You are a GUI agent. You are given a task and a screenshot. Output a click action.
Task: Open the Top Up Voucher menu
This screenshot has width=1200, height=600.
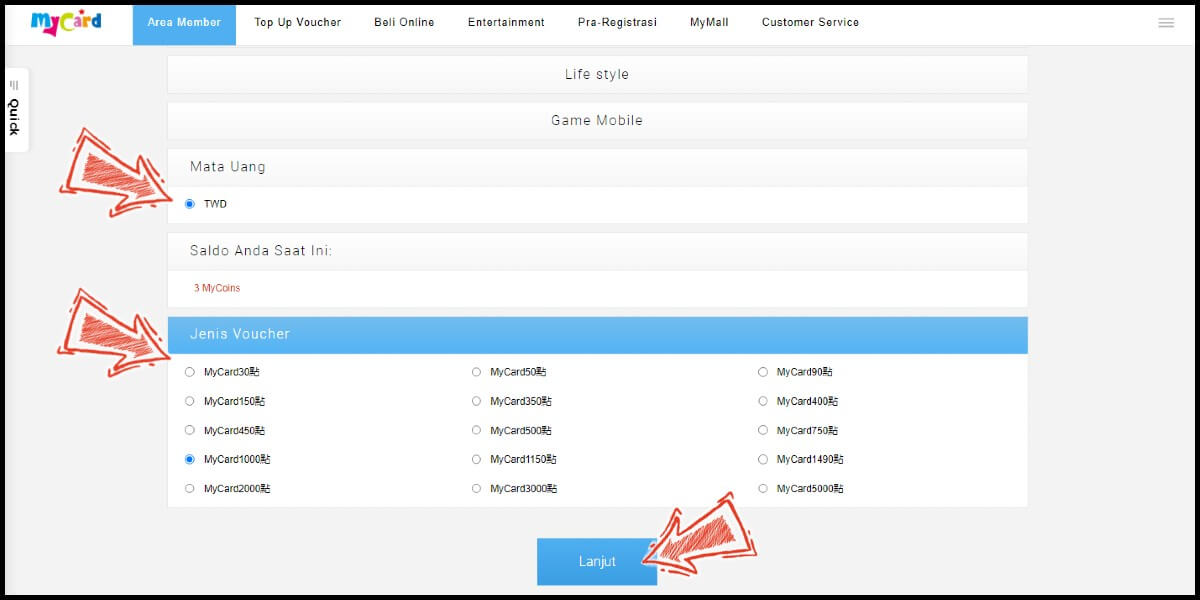point(298,23)
